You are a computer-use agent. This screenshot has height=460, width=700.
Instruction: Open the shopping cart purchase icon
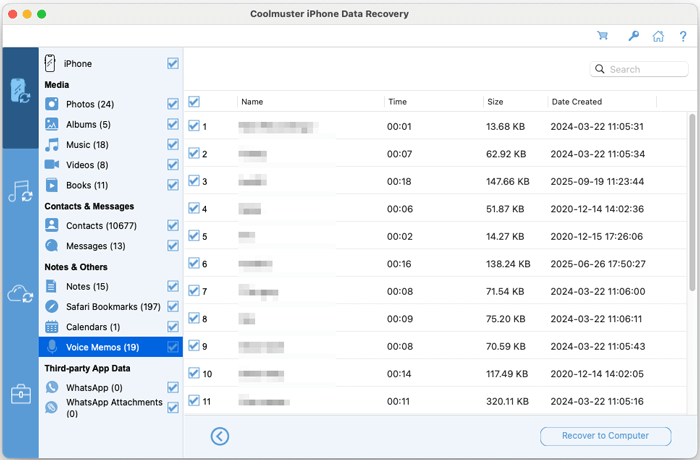click(603, 36)
